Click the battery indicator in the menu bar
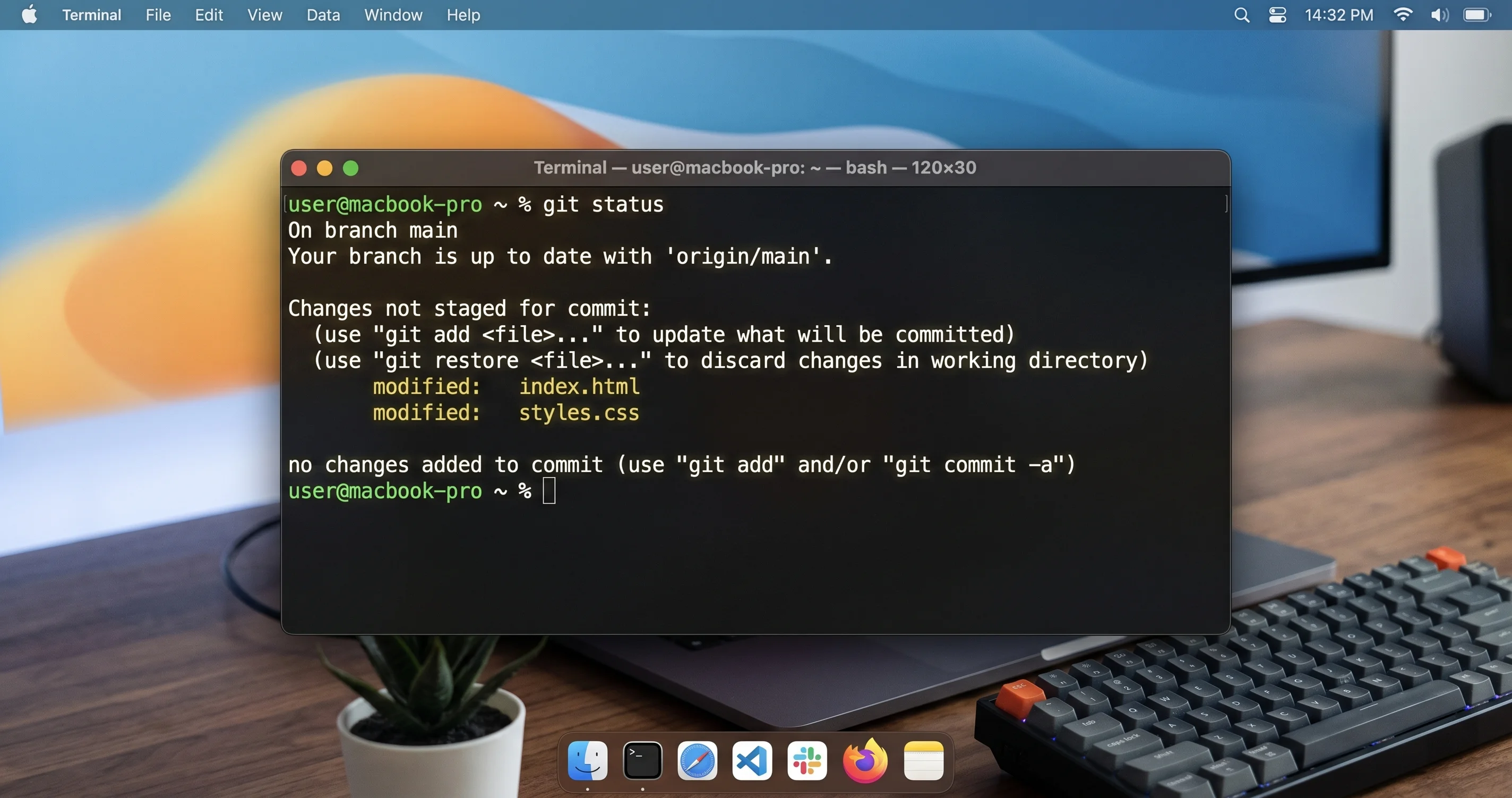Screen dimensions: 1512x798 click(1477, 15)
